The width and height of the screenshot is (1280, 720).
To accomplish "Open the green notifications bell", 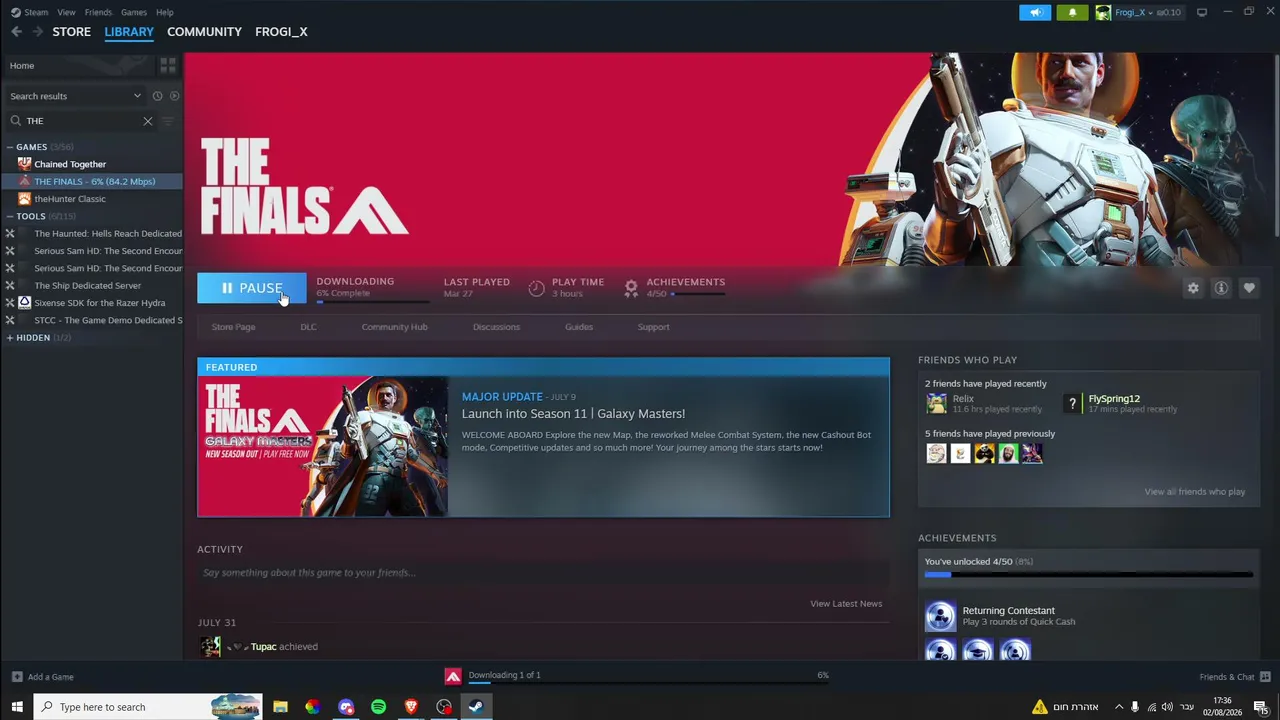I will 1072,12.
